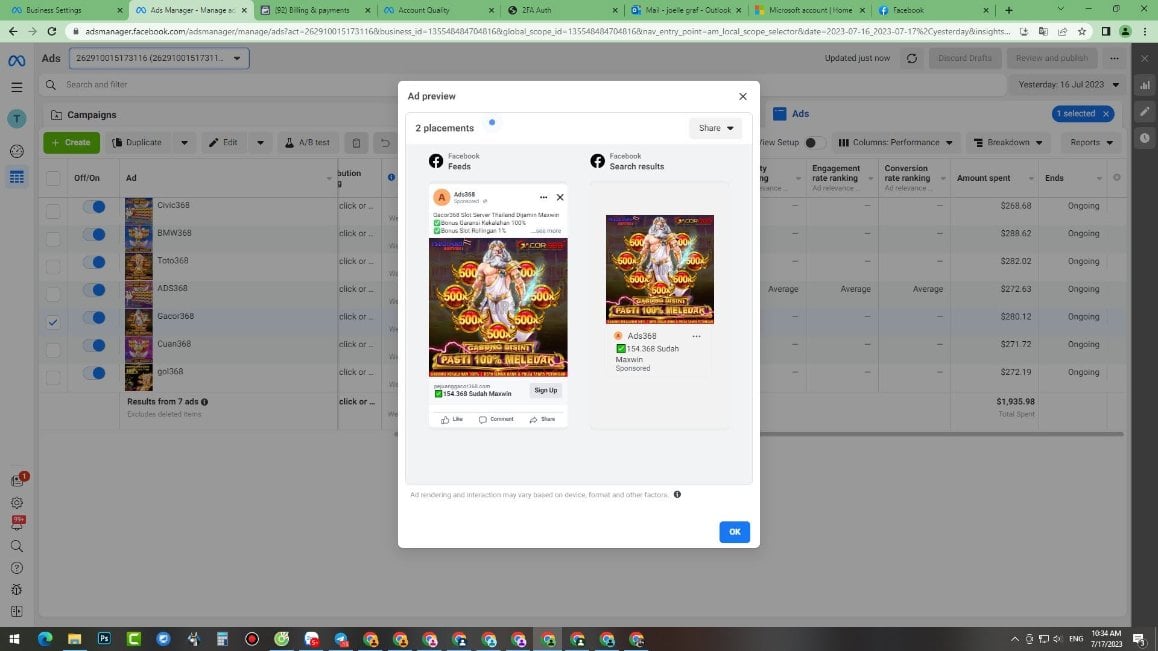Click the ellipsis on the feed ad preview

pyautogui.click(x=544, y=197)
